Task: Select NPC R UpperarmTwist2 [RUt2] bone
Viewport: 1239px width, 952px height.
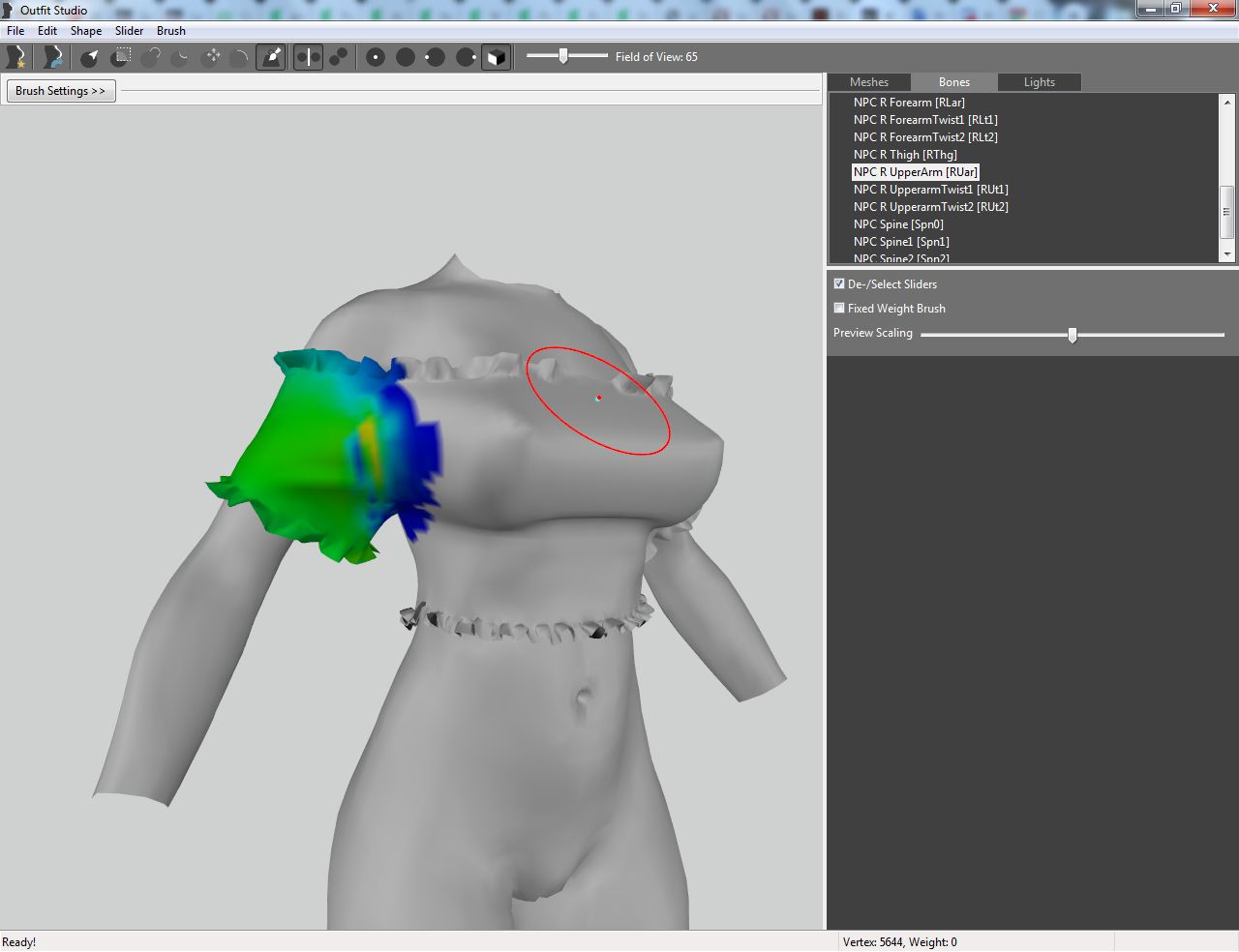Action: (x=931, y=207)
